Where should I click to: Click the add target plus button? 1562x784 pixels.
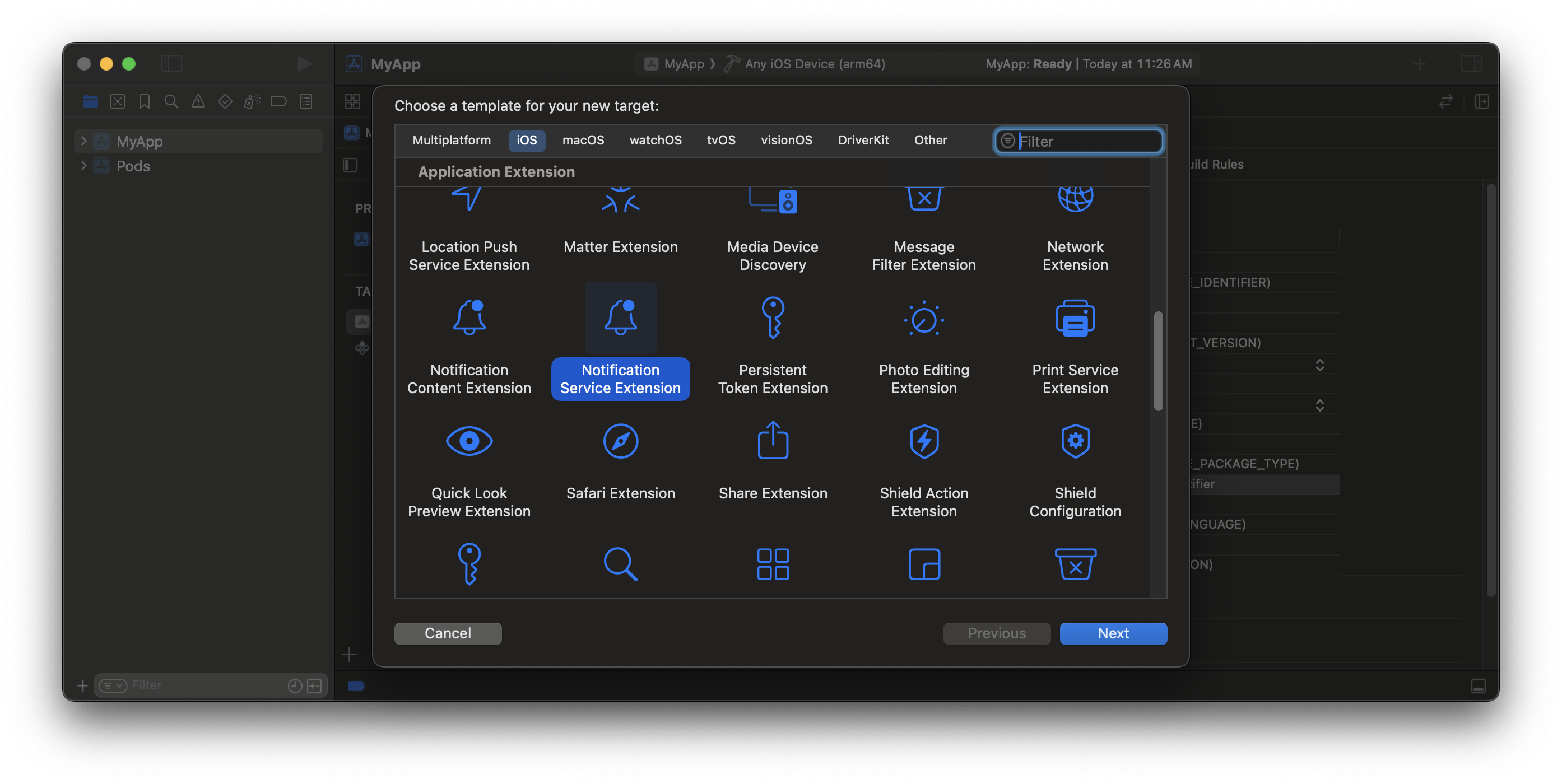349,654
